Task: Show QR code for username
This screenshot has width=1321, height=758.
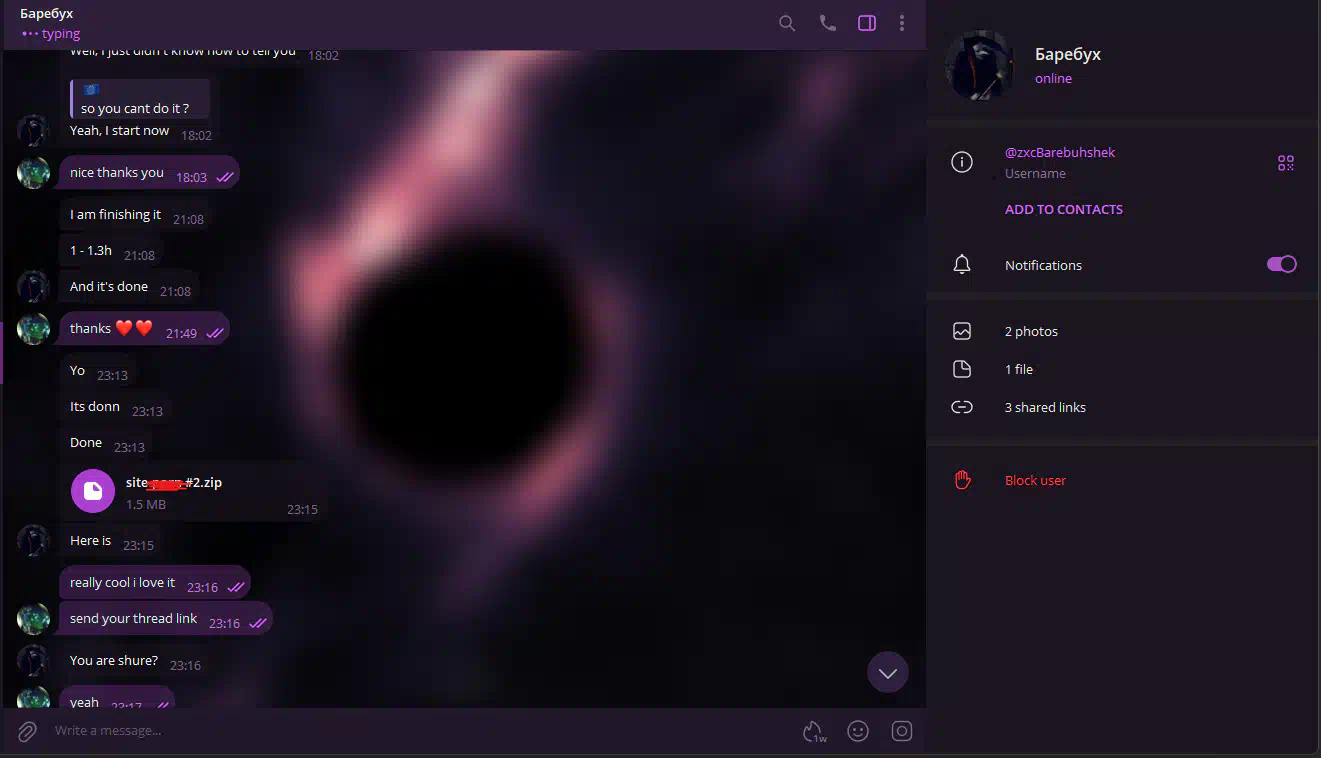Action: click(x=1286, y=163)
